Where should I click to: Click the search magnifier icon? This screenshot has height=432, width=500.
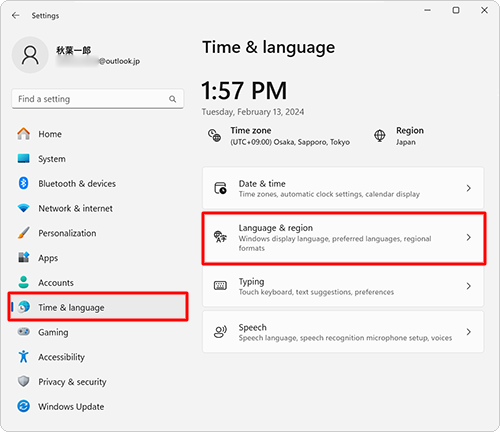(172, 99)
